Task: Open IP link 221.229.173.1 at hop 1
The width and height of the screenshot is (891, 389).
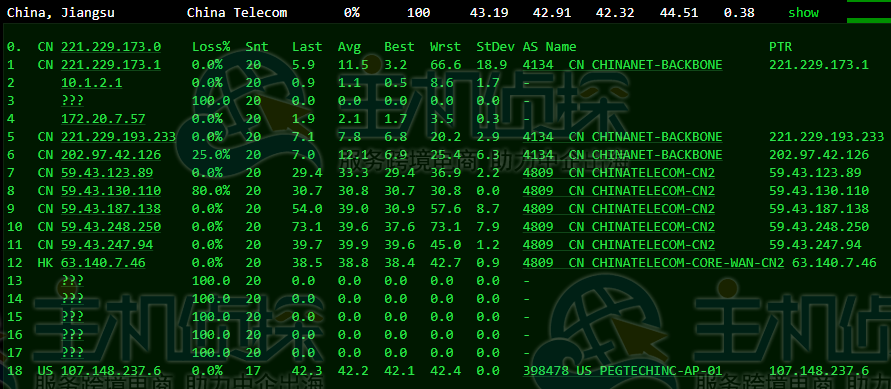Action: tap(111, 65)
